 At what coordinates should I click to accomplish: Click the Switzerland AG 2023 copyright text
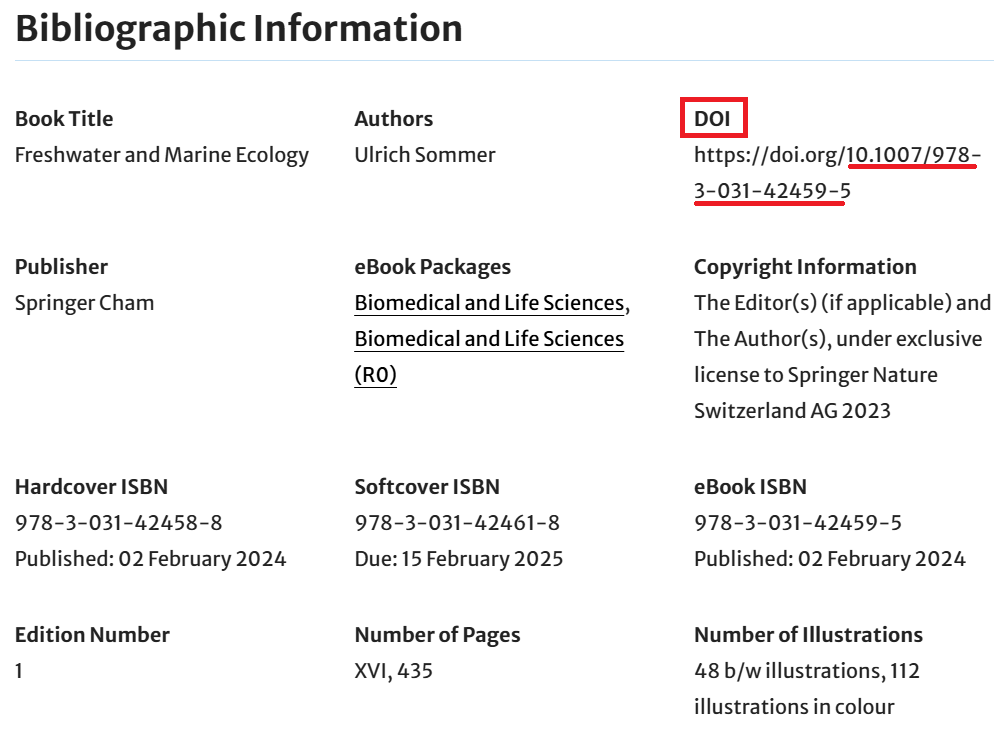[792, 411]
